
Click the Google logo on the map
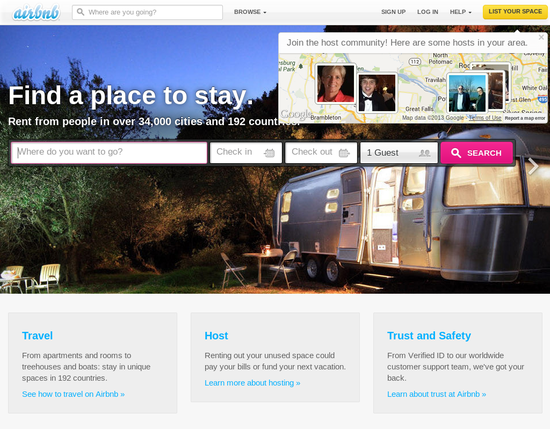(295, 114)
